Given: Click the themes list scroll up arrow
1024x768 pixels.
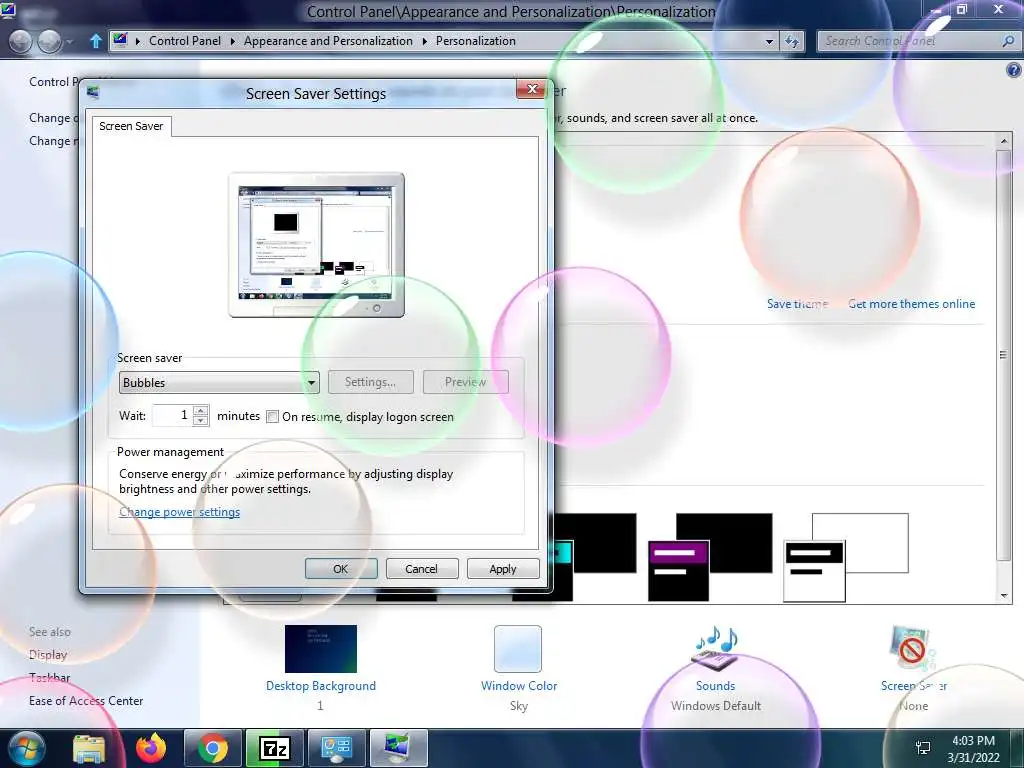Looking at the screenshot, I should [x=1004, y=140].
